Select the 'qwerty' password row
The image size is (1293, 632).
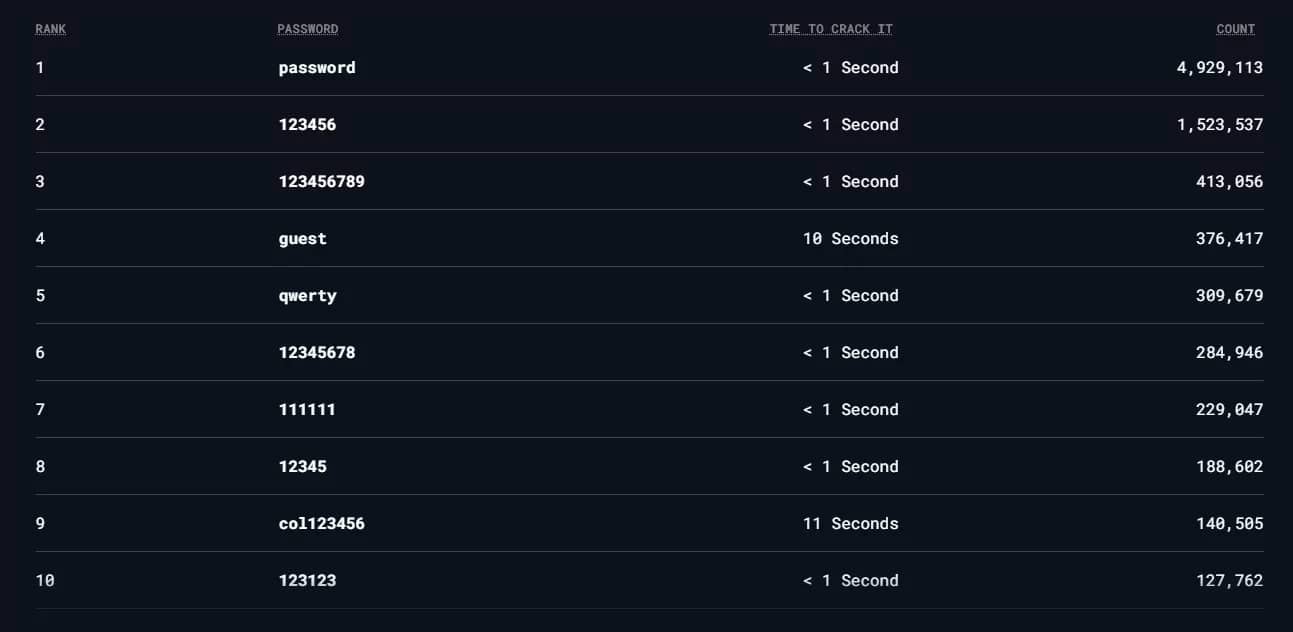(307, 296)
